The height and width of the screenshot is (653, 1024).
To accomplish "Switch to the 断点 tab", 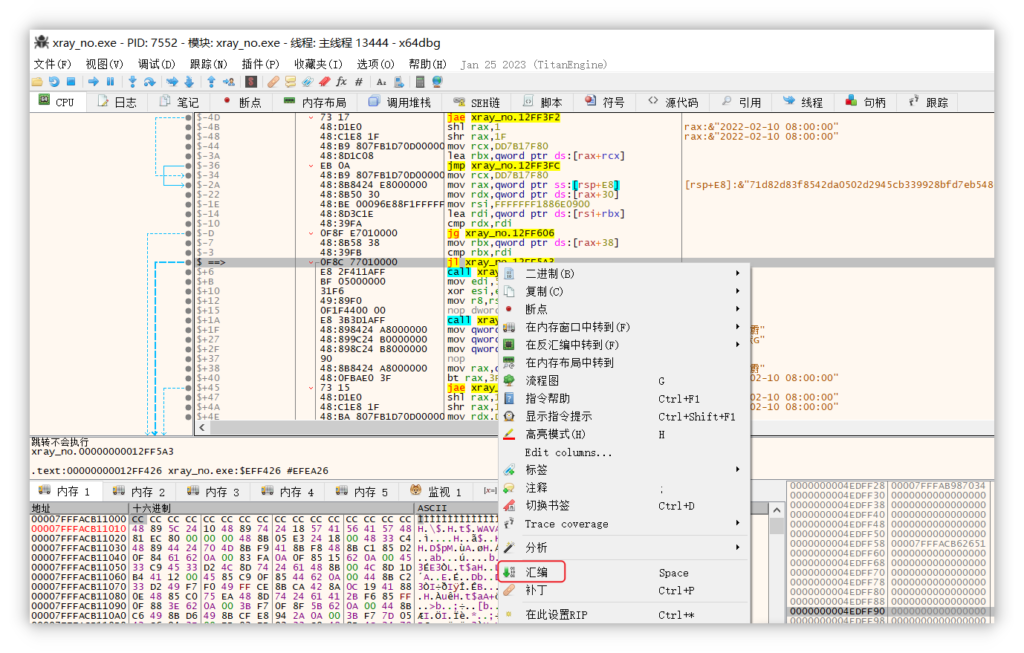I will tap(242, 102).
